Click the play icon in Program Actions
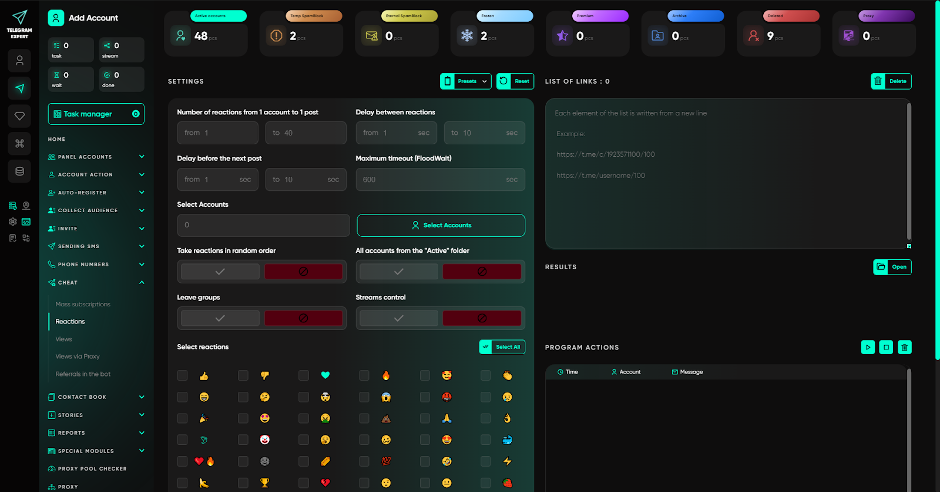The height and width of the screenshot is (493, 941). point(867,347)
